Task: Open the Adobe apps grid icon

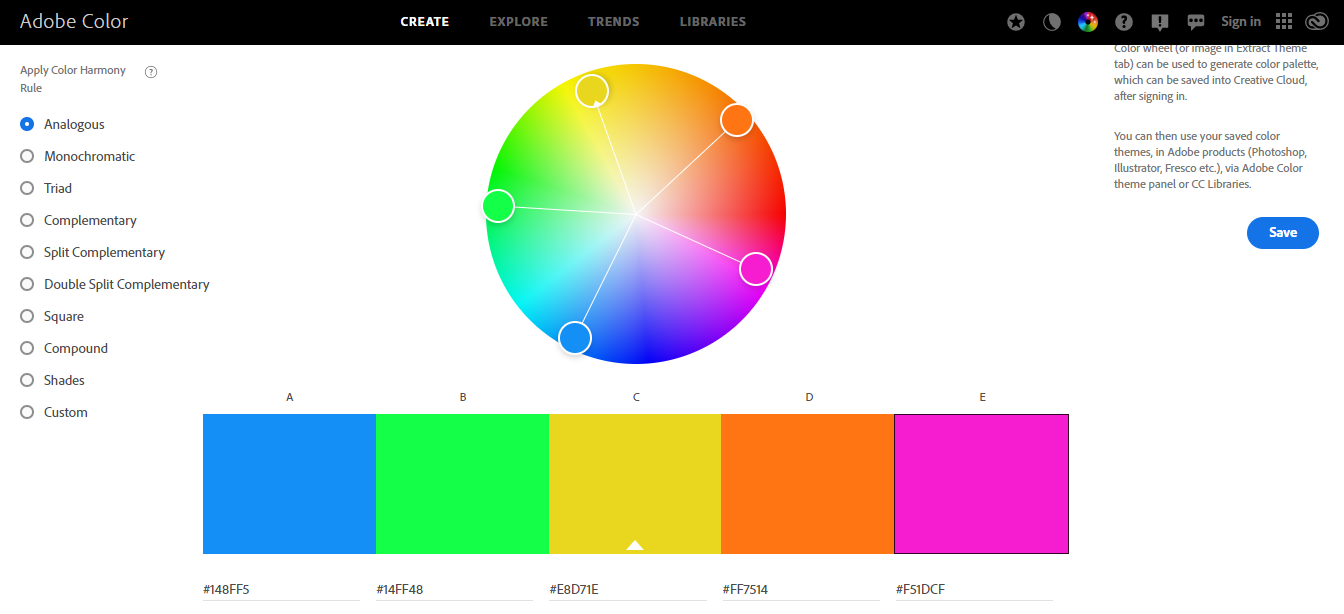Action: pyautogui.click(x=1283, y=21)
